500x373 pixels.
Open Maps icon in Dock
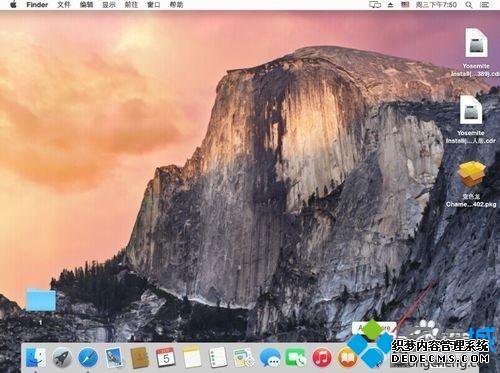pos(244,358)
